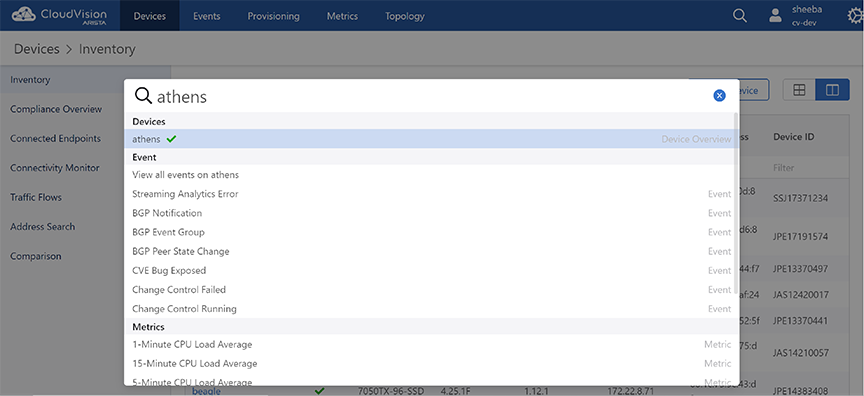The width and height of the screenshot is (864, 396).
Task: Select Streaming Analytics Error event
Action: click(x=431, y=194)
